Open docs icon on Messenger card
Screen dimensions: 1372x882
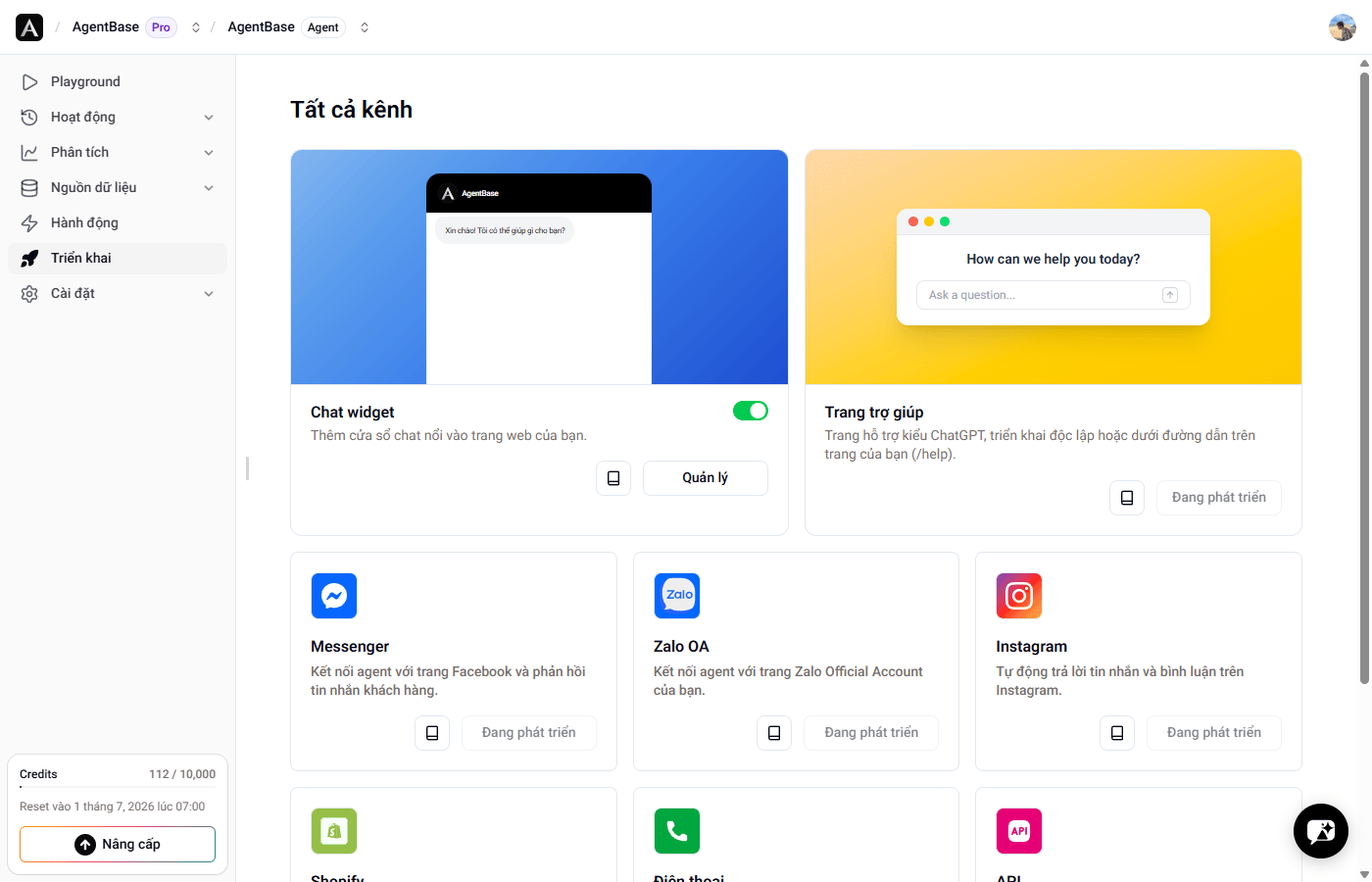pos(432,733)
